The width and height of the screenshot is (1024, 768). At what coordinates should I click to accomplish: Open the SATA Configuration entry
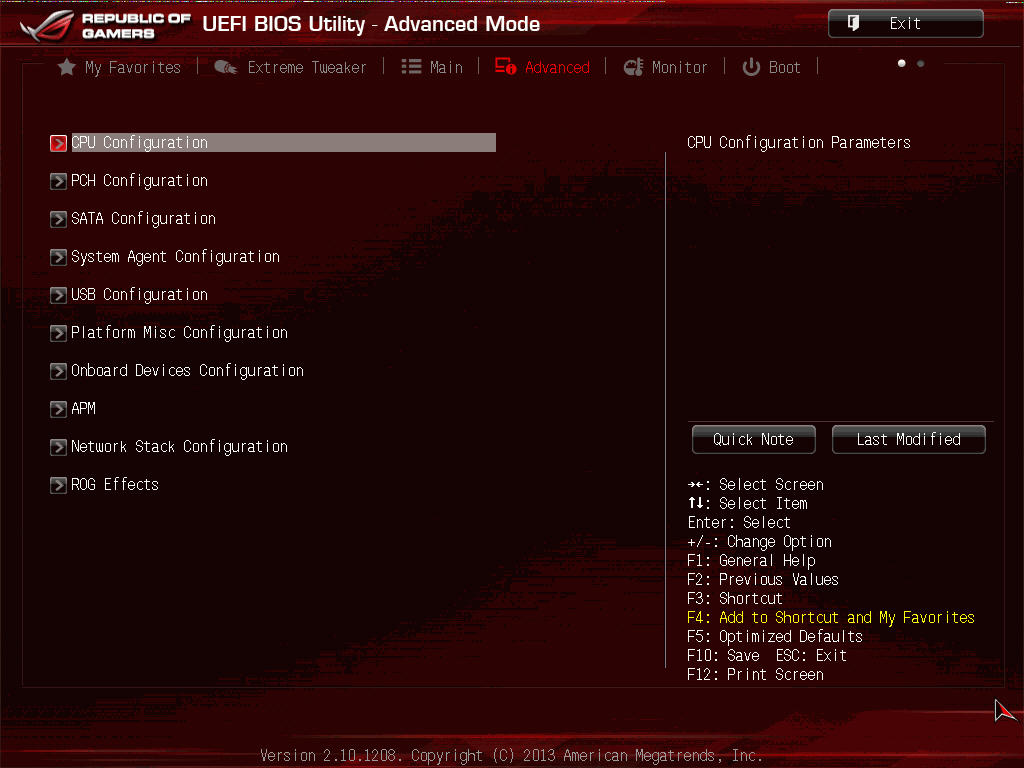point(143,219)
